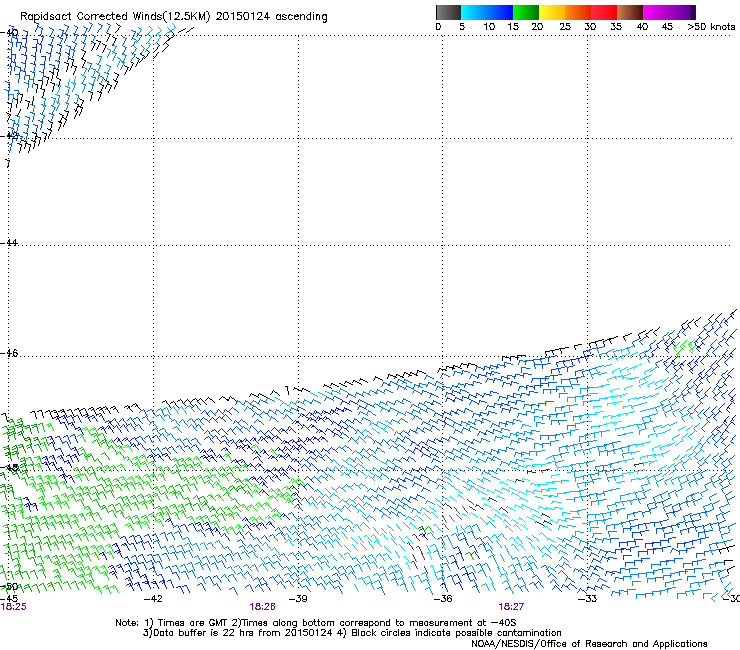
Task: Click the '18:27' time label
Action: 511,607
